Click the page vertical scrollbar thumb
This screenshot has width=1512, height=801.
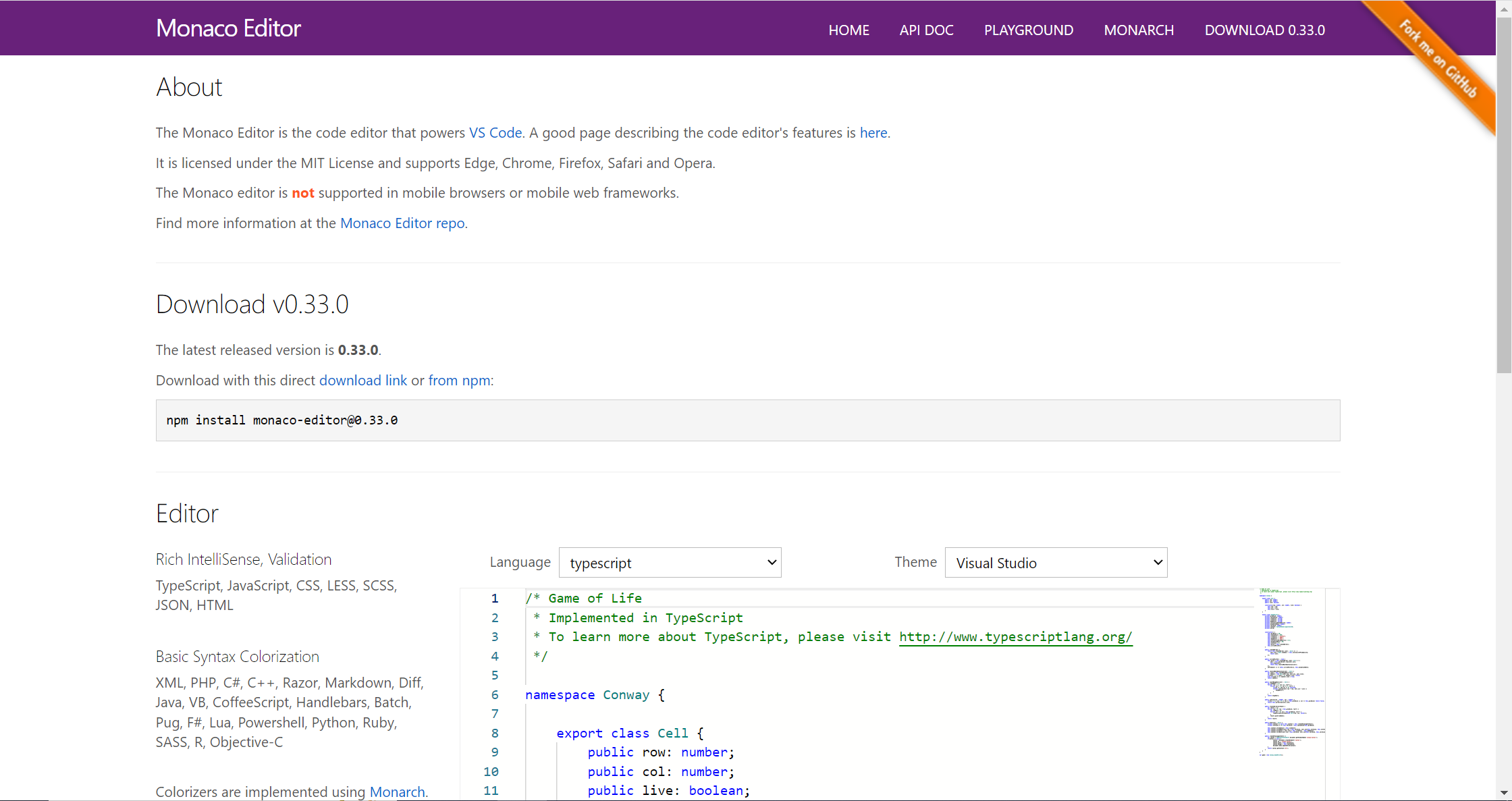click(x=1504, y=196)
